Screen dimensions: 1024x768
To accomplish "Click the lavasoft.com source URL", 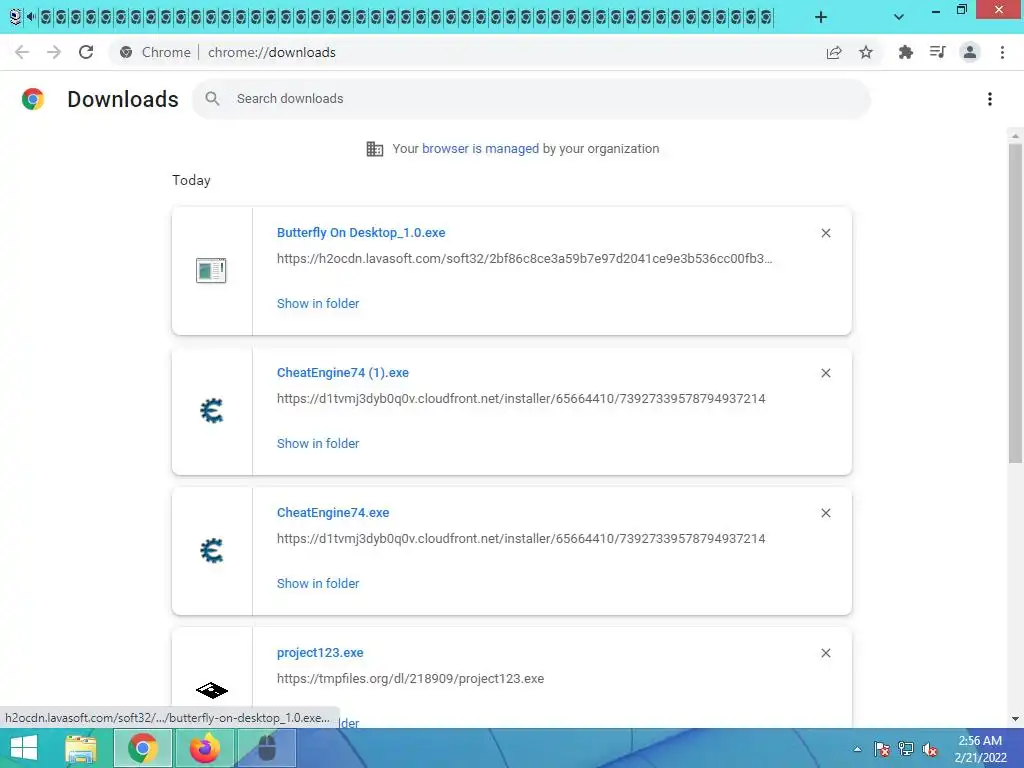I will click(x=524, y=259).
